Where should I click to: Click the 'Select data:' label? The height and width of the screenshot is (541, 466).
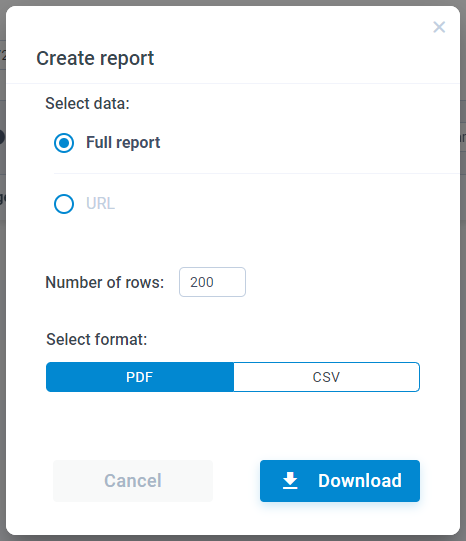(87, 103)
